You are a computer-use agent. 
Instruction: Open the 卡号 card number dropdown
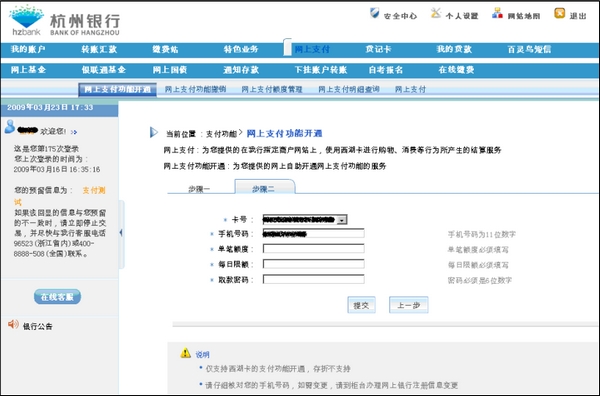(342, 220)
